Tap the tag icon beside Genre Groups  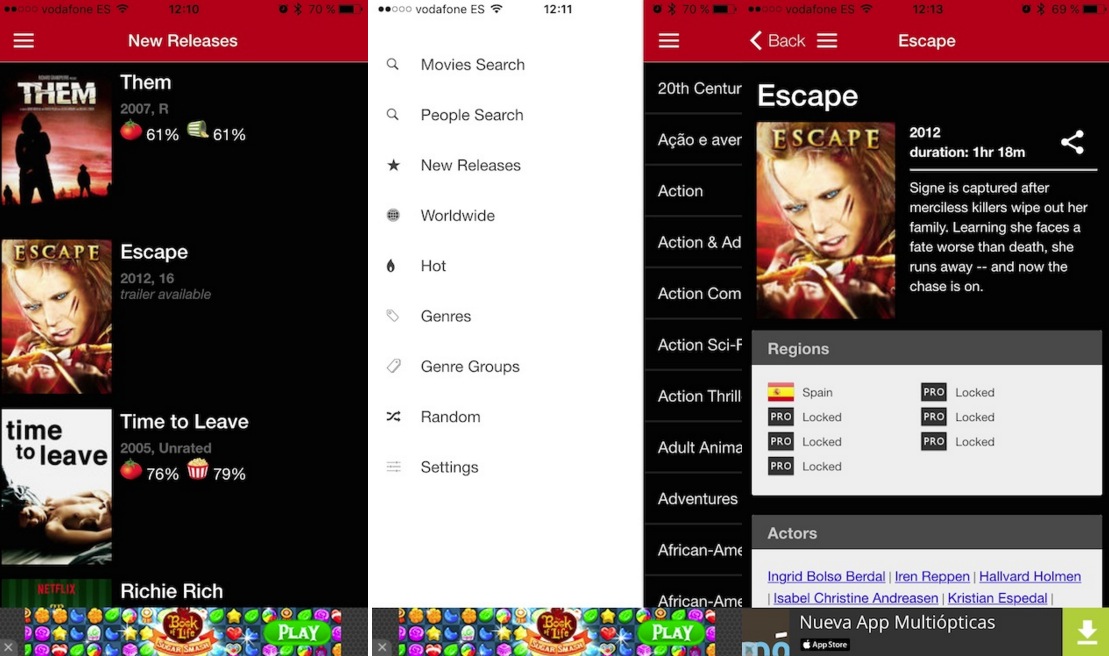click(x=393, y=365)
